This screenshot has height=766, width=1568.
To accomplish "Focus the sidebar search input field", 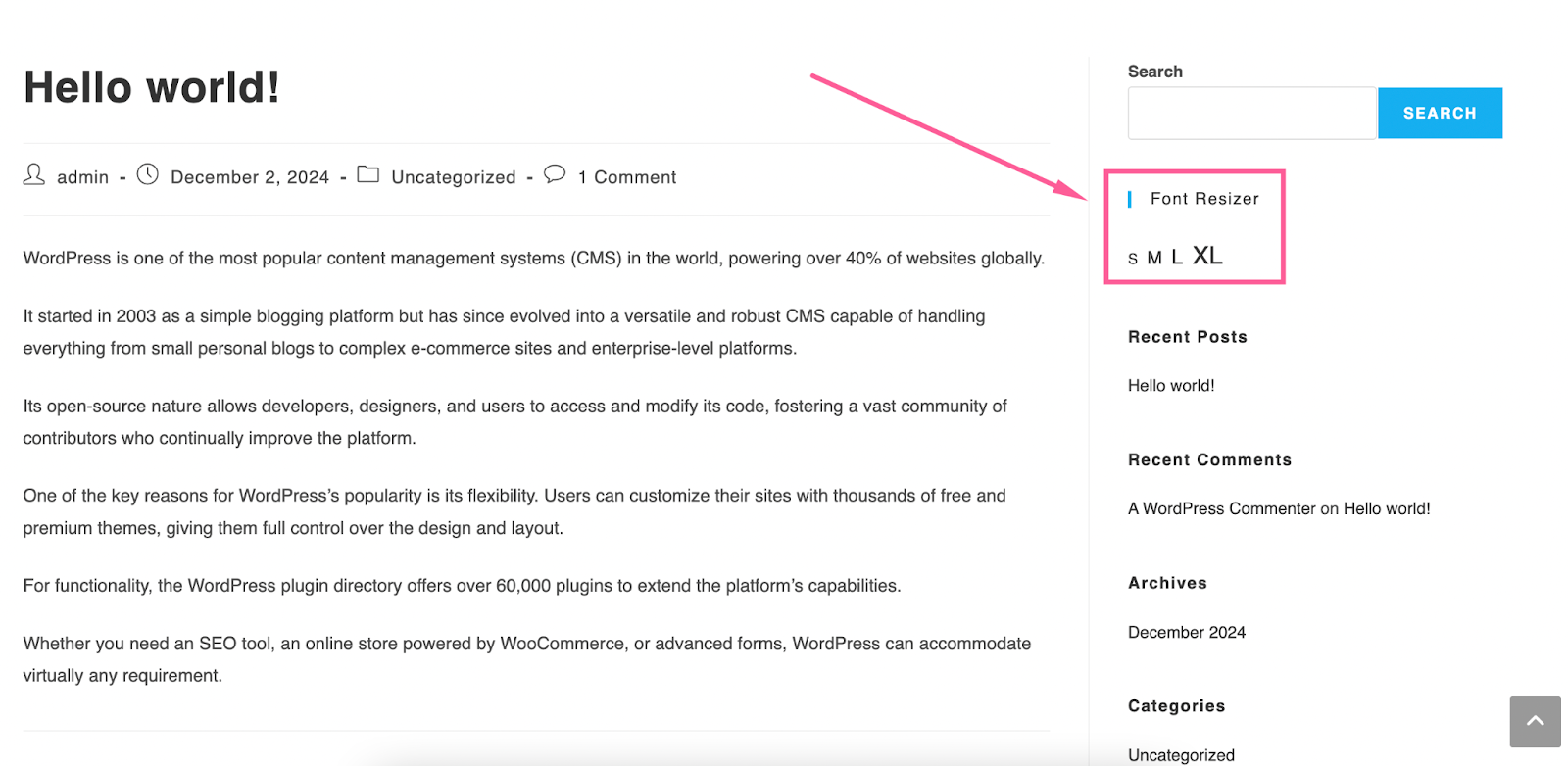I will point(1252,113).
